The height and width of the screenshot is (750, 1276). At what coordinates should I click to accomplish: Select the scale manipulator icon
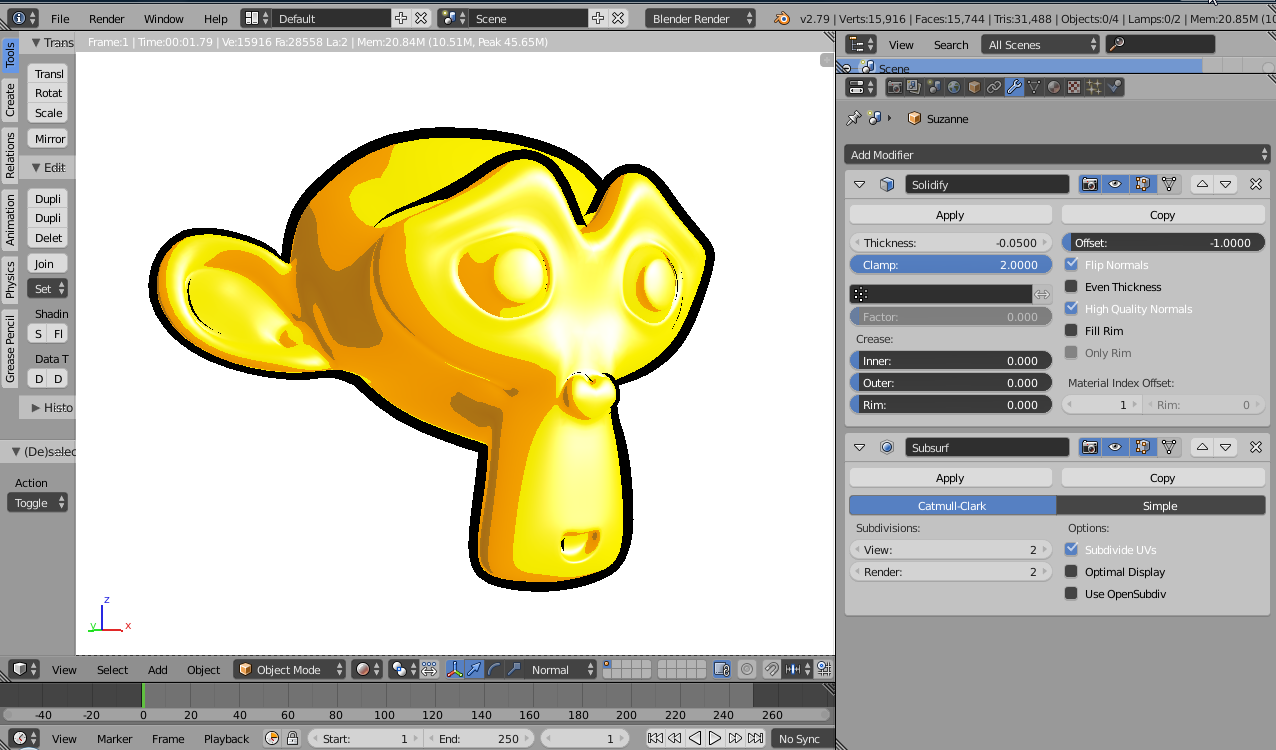515,669
